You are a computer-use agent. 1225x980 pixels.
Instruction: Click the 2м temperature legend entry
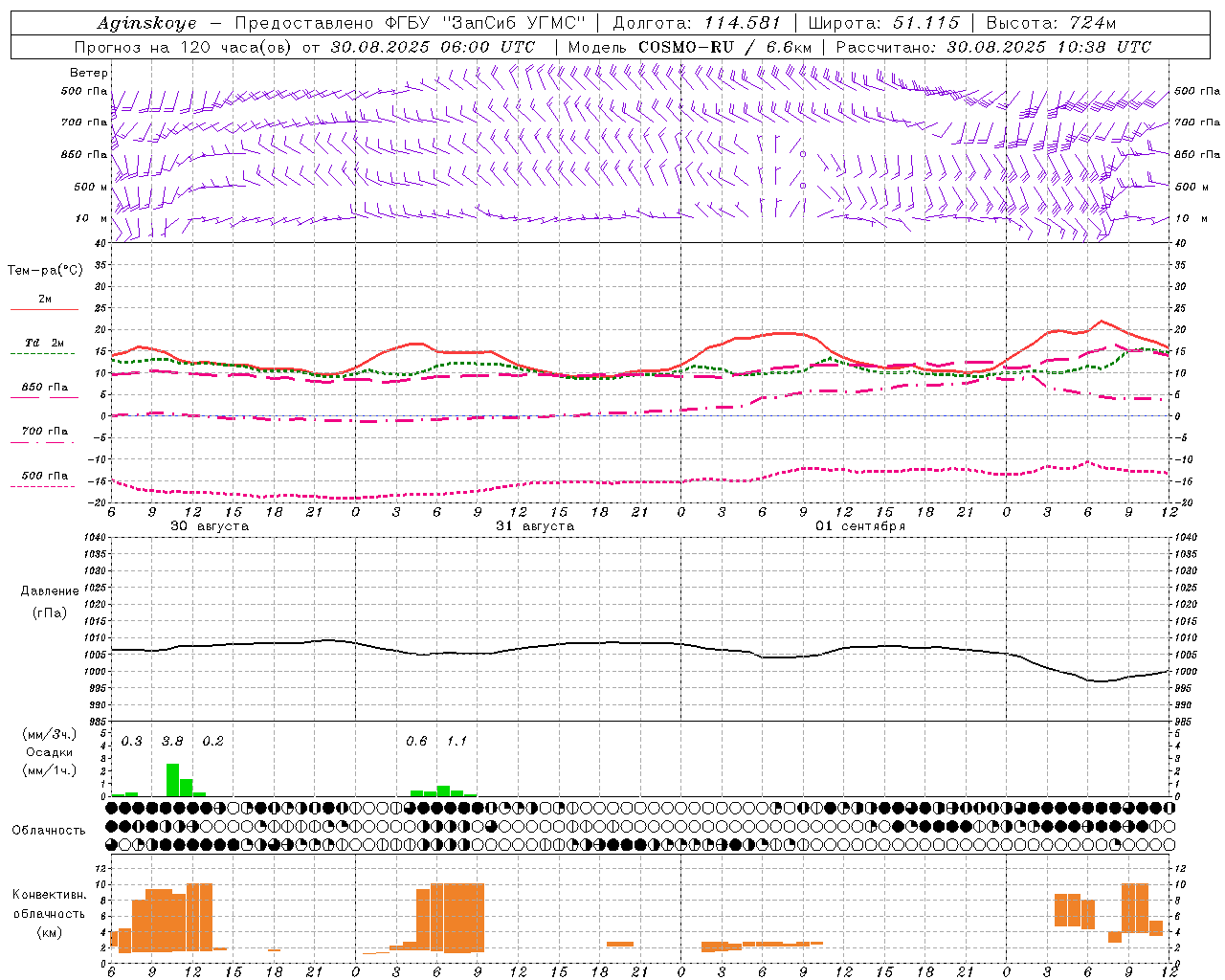45,300
